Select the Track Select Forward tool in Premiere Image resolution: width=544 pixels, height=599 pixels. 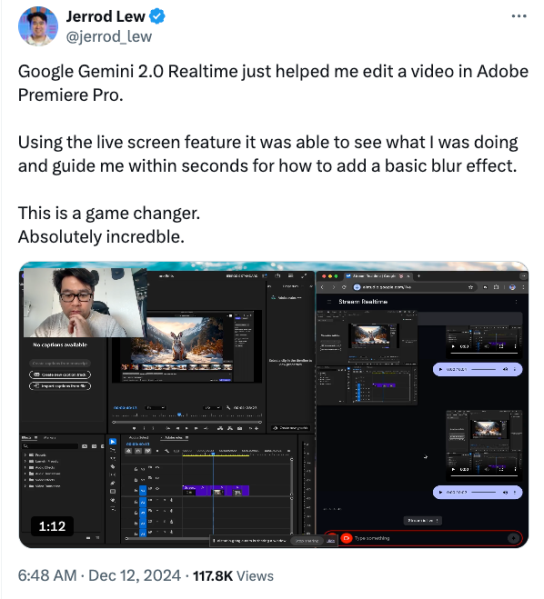click(x=113, y=450)
